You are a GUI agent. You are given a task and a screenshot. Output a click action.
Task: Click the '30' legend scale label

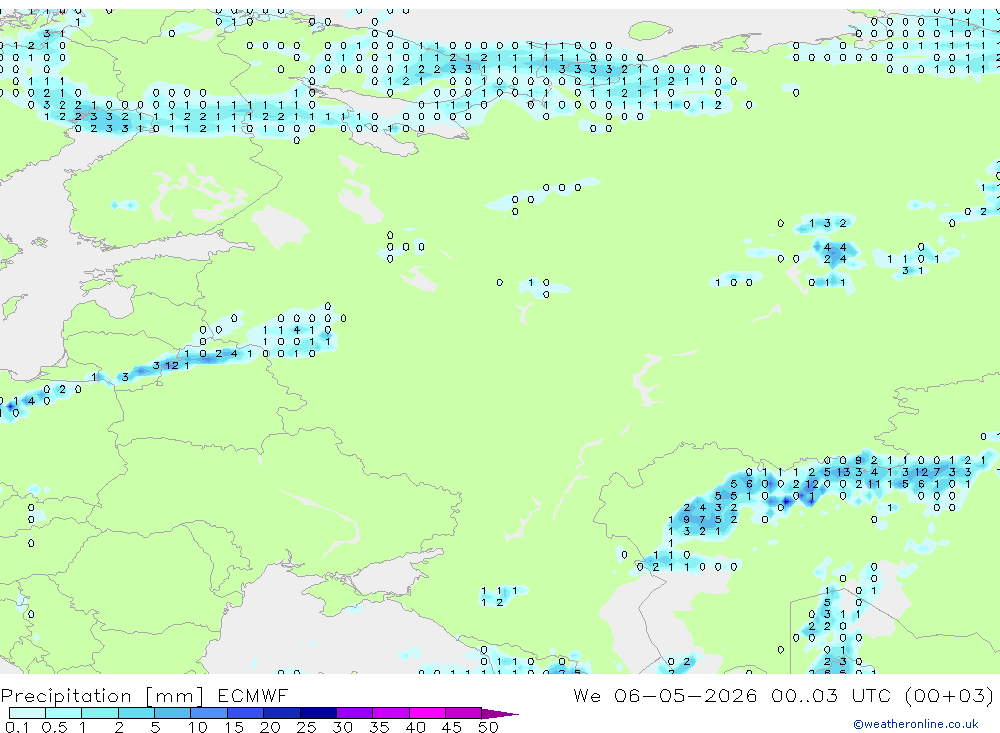click(342, 727)
